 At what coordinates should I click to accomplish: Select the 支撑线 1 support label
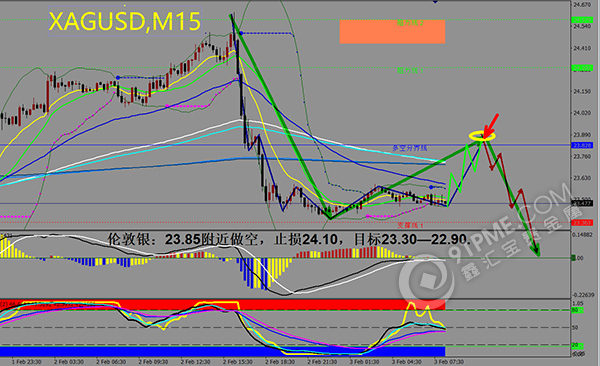click(410, 225)
